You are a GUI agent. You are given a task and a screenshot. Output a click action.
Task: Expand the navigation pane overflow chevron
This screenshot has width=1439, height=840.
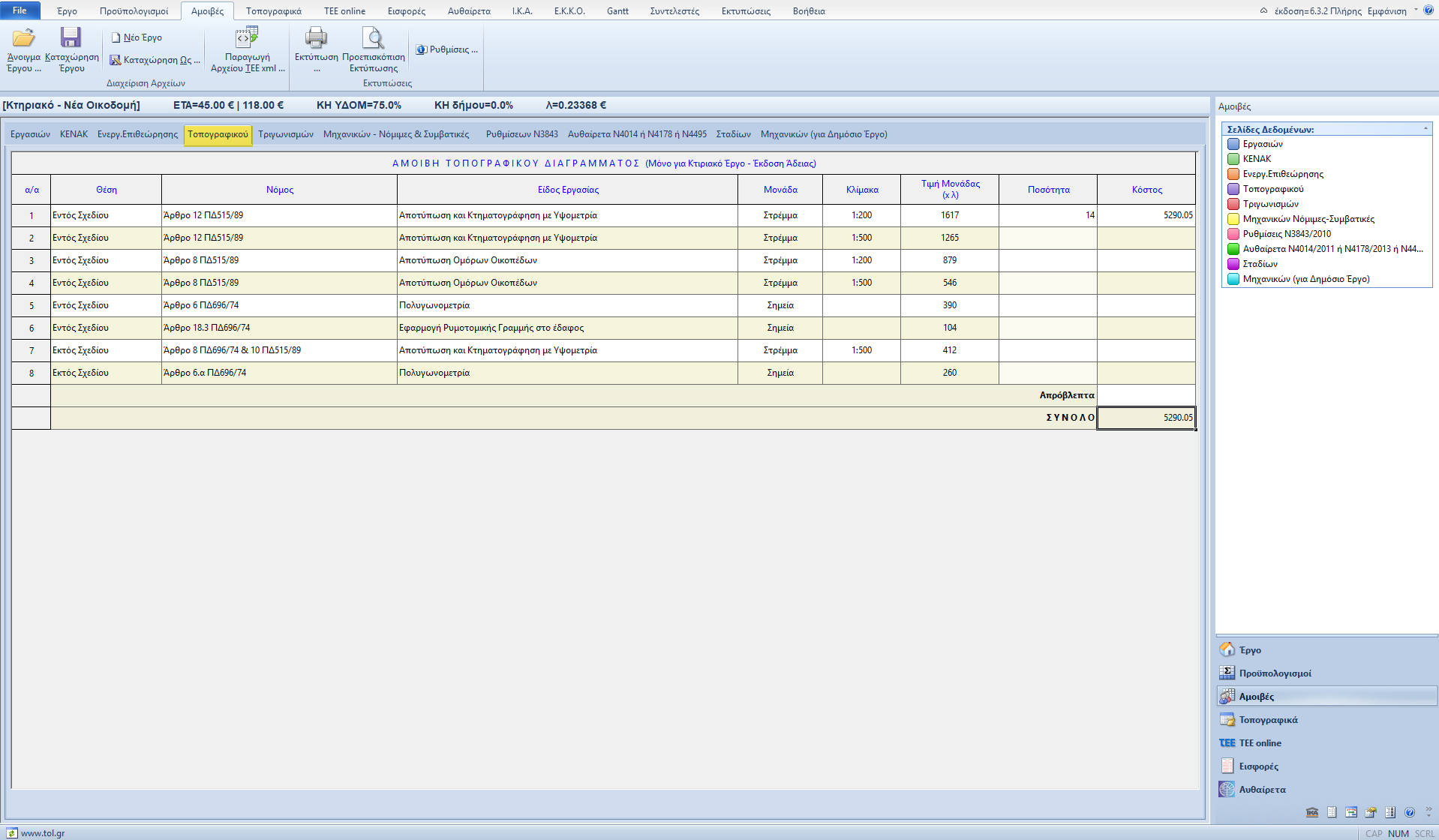(1428, 812)
